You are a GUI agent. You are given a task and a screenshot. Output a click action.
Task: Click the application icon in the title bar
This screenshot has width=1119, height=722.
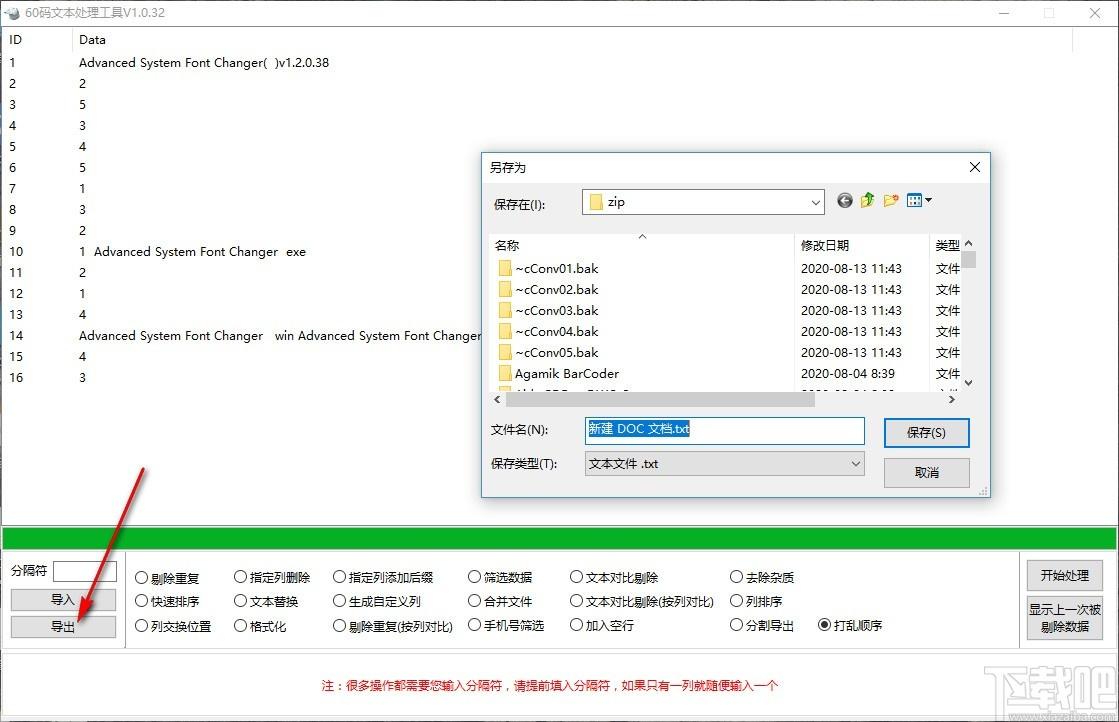(11, 13)
